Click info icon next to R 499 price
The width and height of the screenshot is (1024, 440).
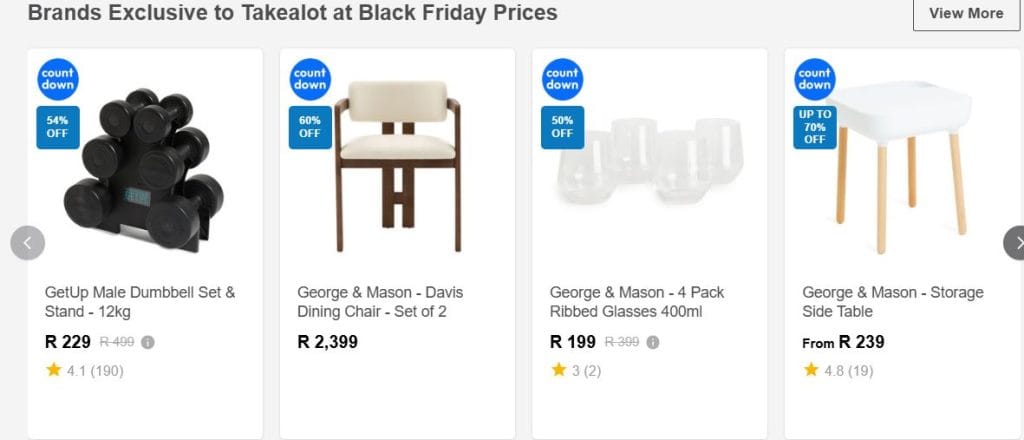pos(148,342)
